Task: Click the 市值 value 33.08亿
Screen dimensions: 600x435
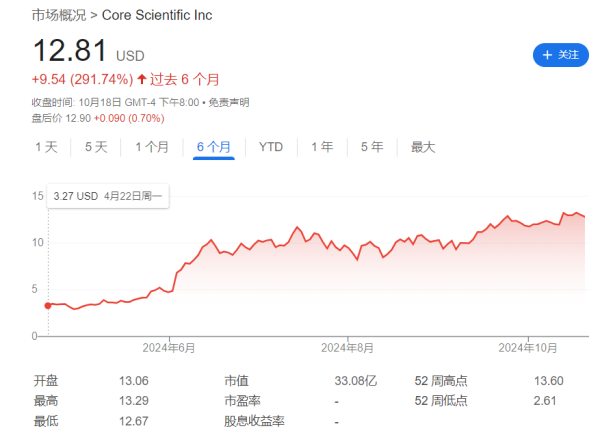Action: point(356,381)
